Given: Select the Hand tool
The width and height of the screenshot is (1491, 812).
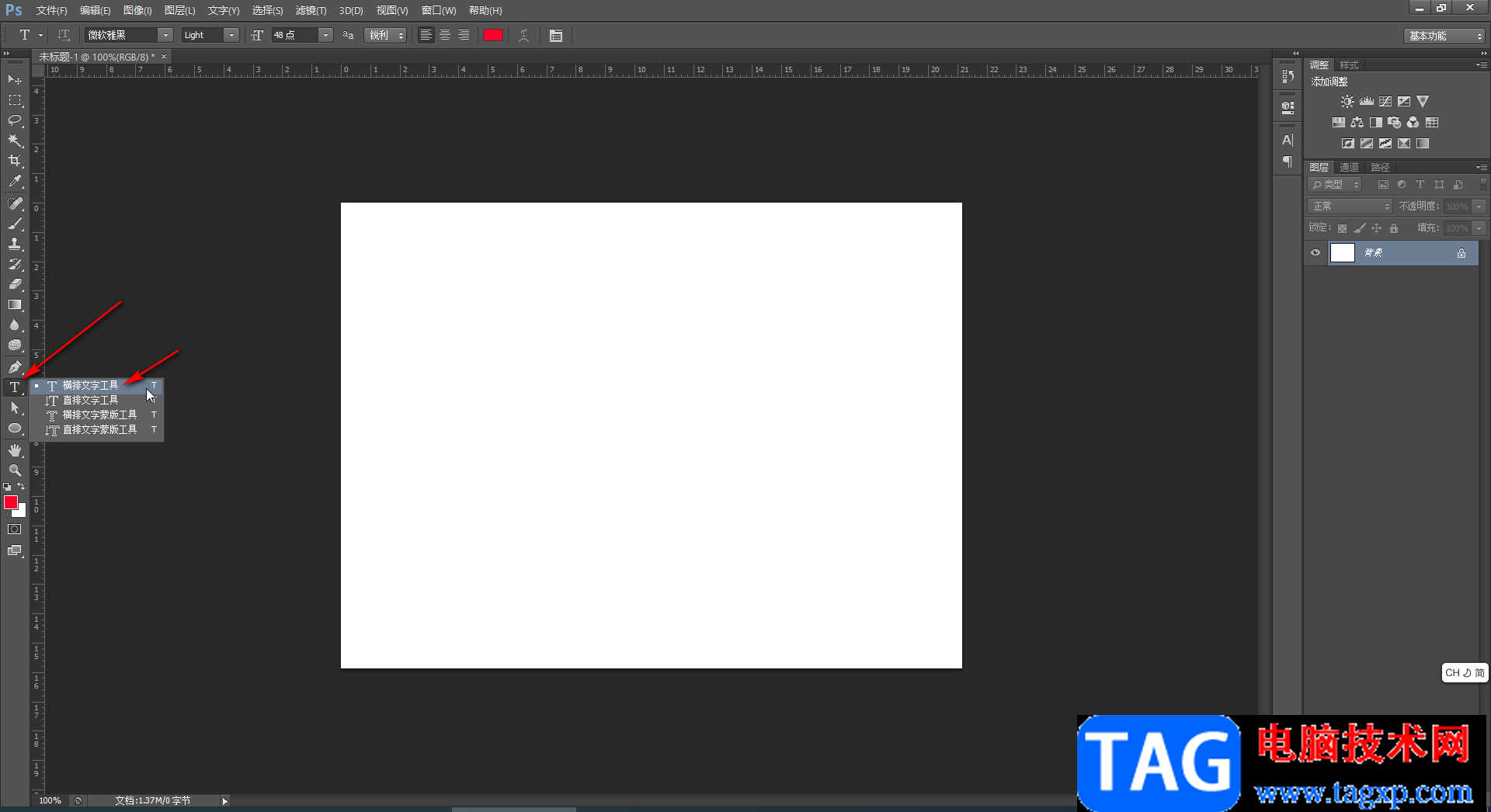Looking at the screenshot, I should 15,450.
